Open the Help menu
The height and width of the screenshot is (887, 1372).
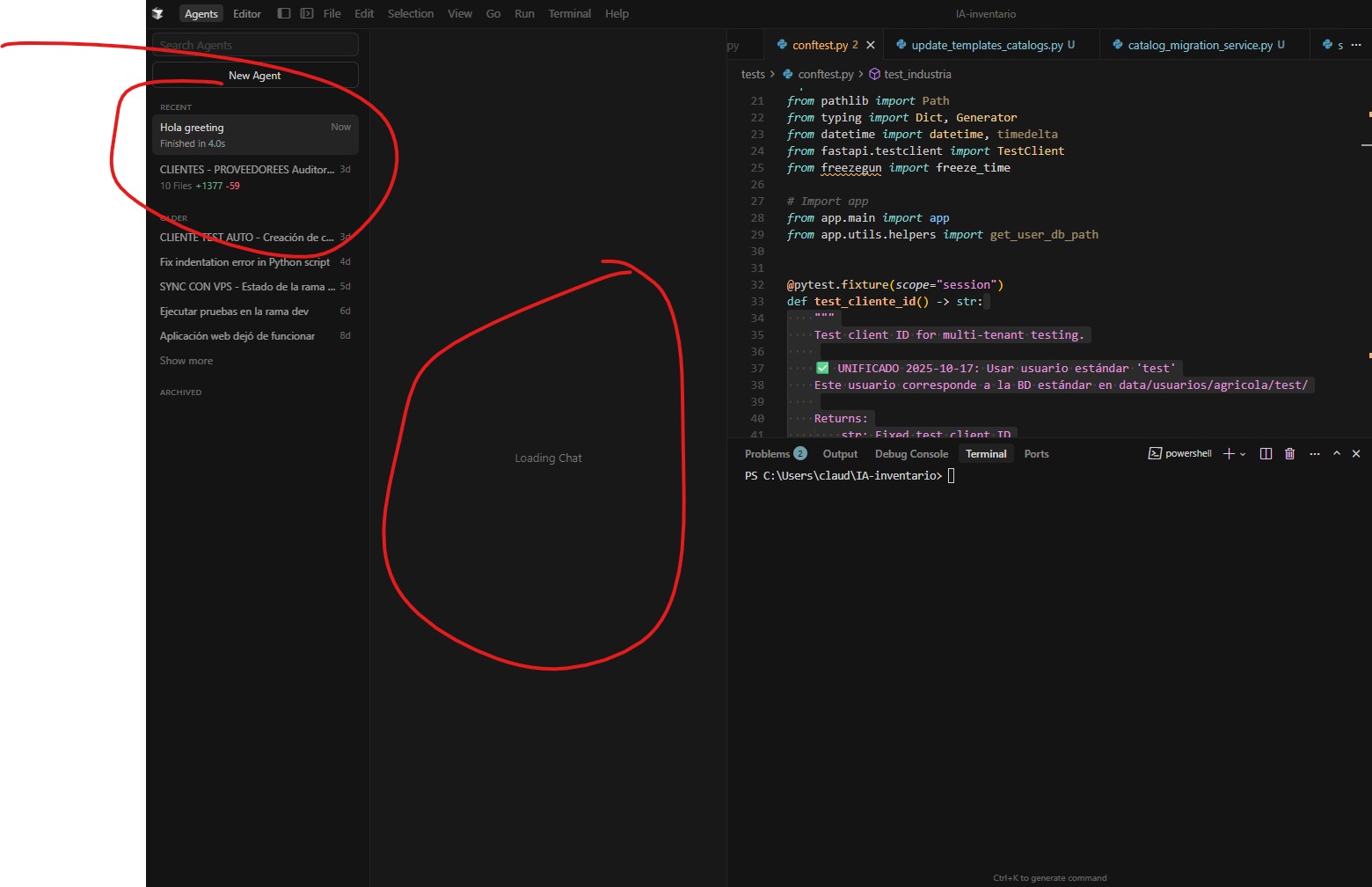pos(617,13)
